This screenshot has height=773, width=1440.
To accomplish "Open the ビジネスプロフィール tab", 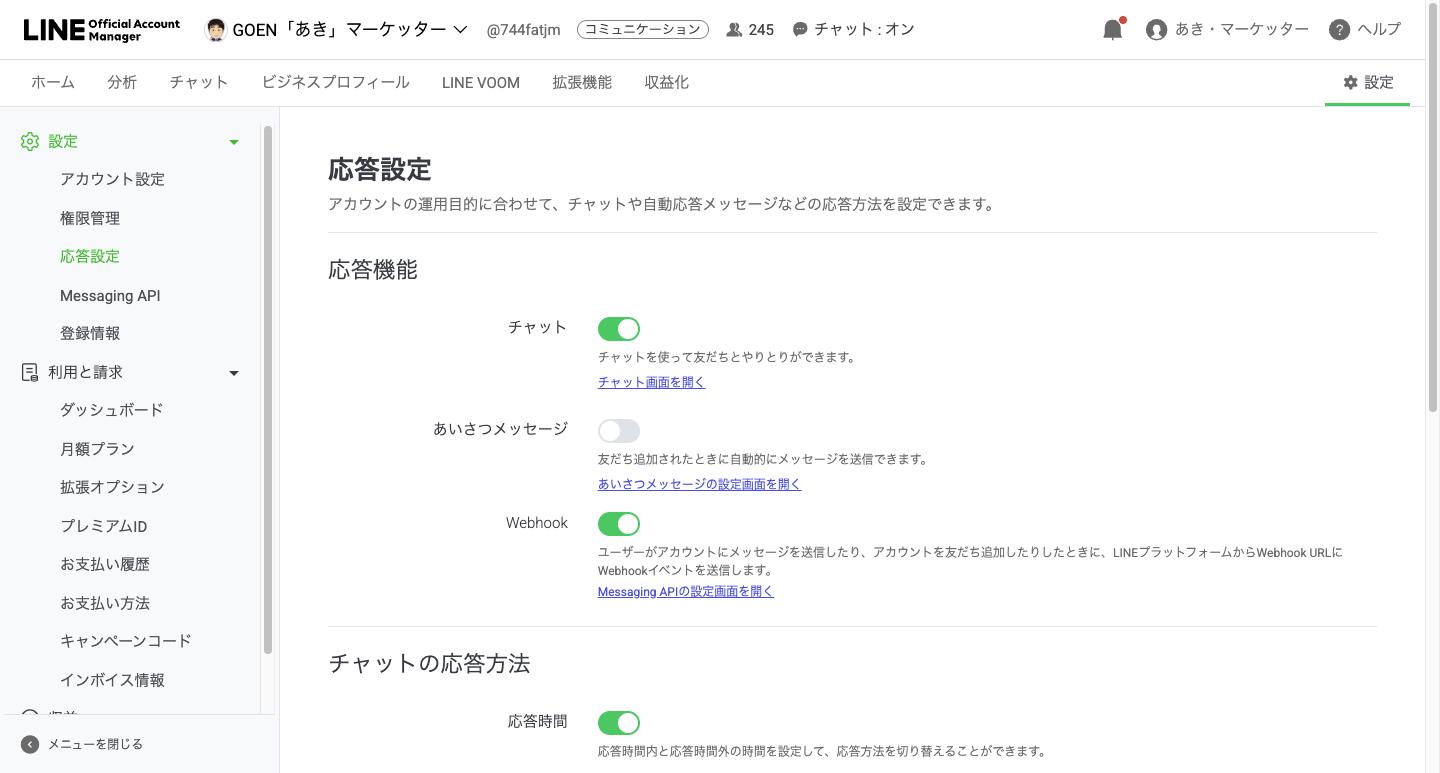I will coord(335,83).
